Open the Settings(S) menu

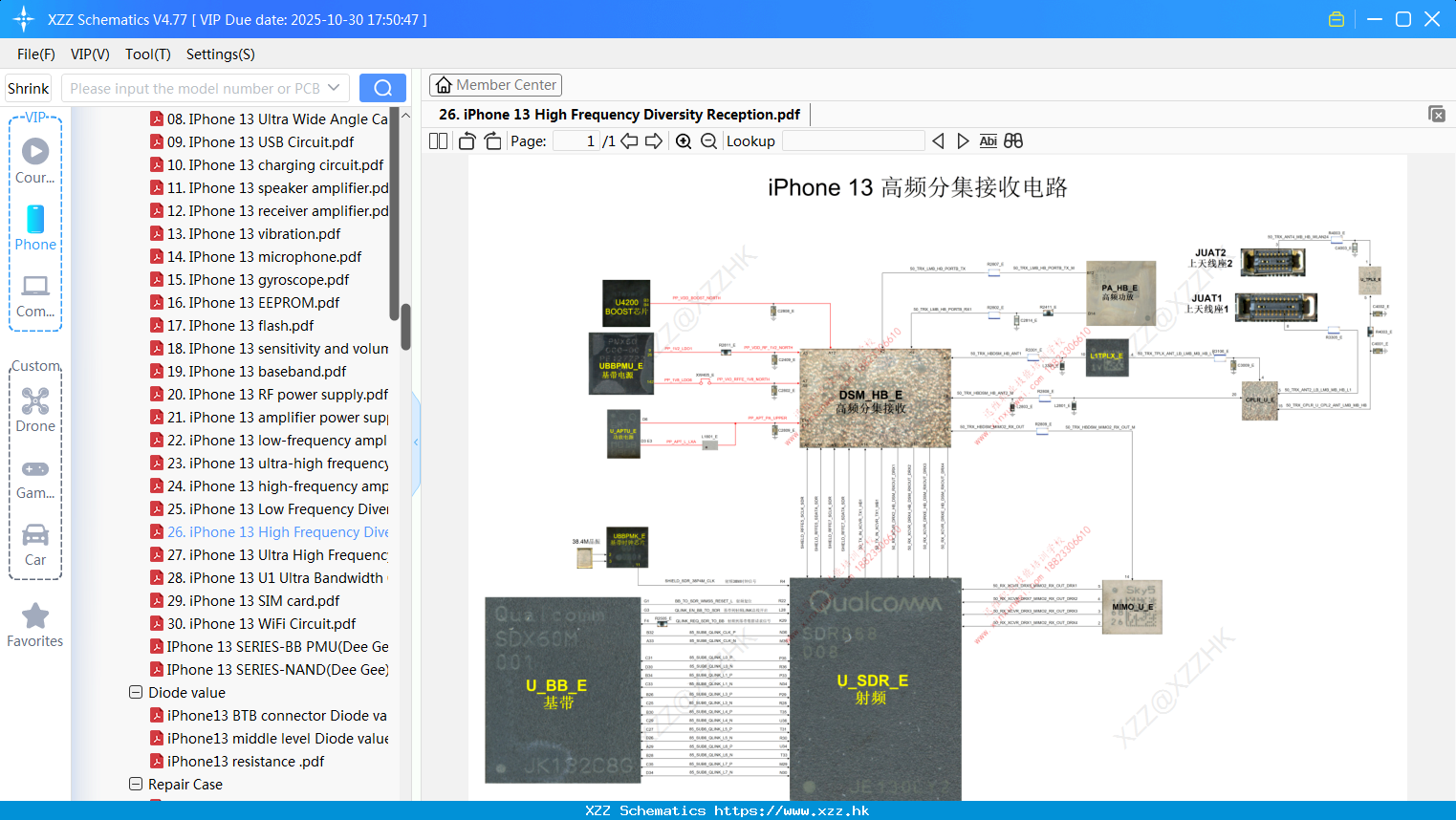click(221, 54)
